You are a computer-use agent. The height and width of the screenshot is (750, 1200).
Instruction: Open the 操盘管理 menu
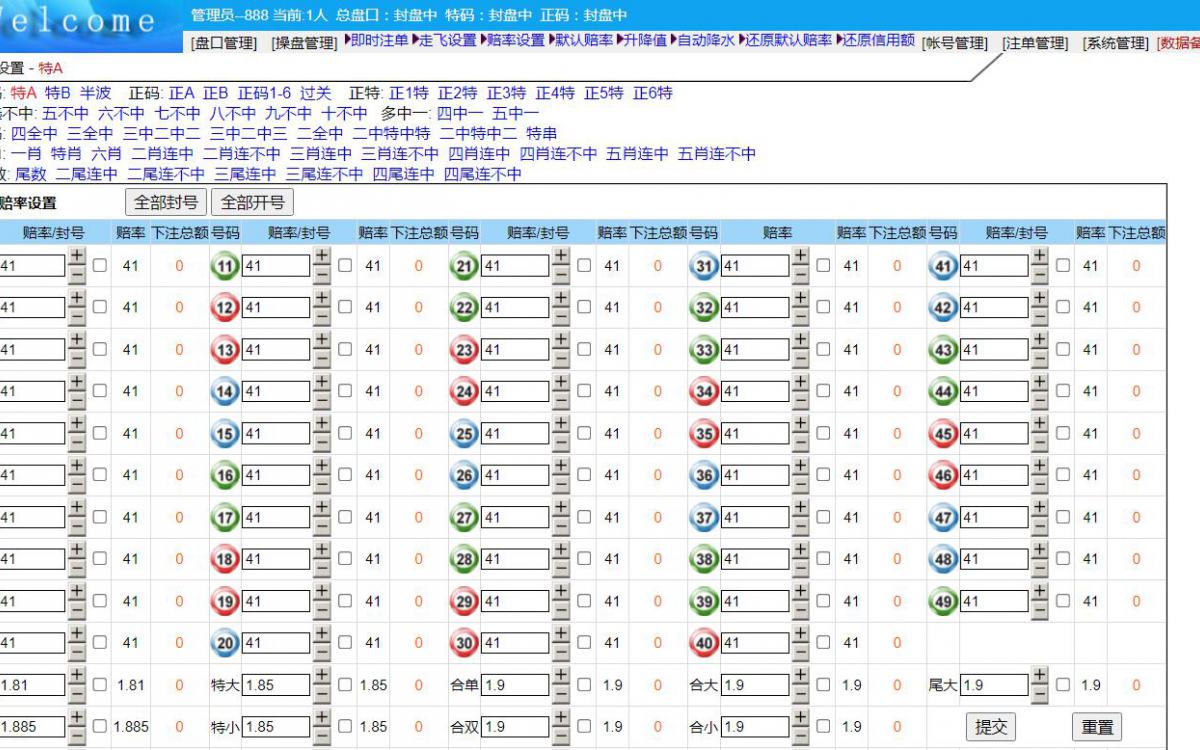(305, 43)
